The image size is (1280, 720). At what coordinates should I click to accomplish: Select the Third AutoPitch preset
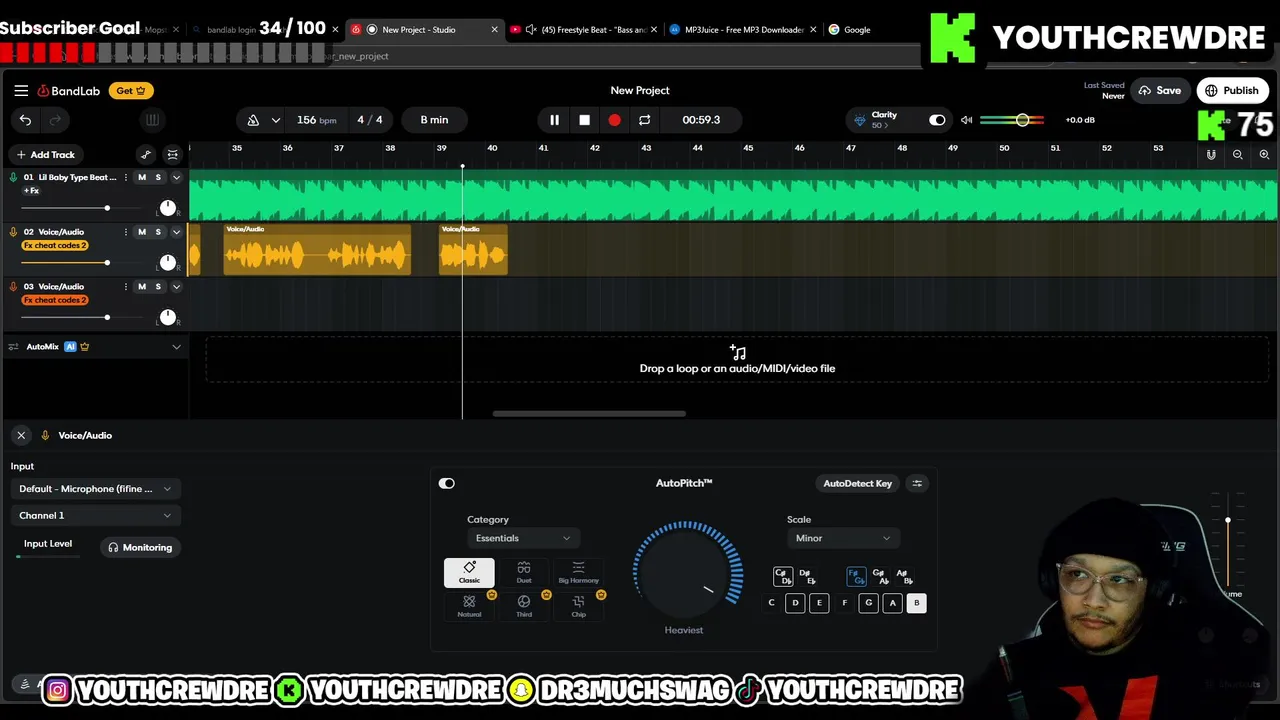click(x=524, y=606)
